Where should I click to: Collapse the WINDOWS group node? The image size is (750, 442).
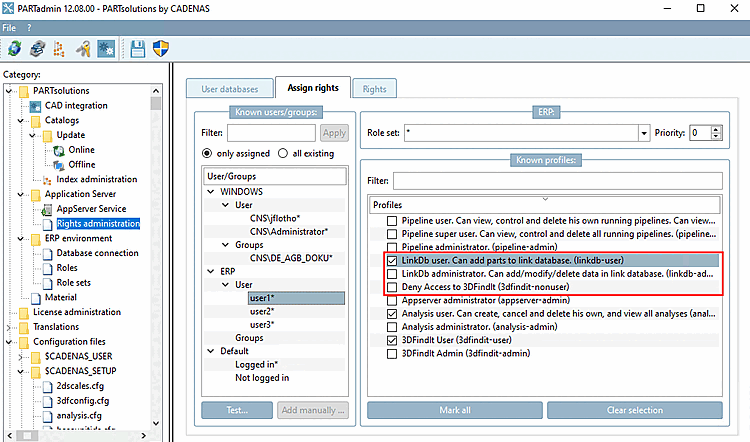point(210,192)
